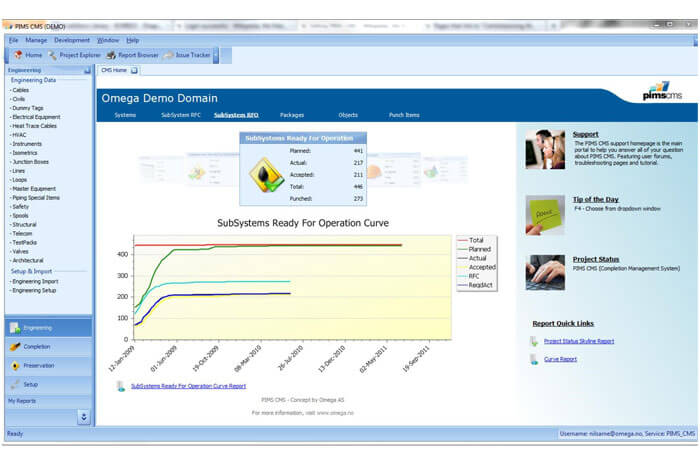The image size is (700, 465).
Task: Click the Support headset thumbnail
Action: coord(545,149)
